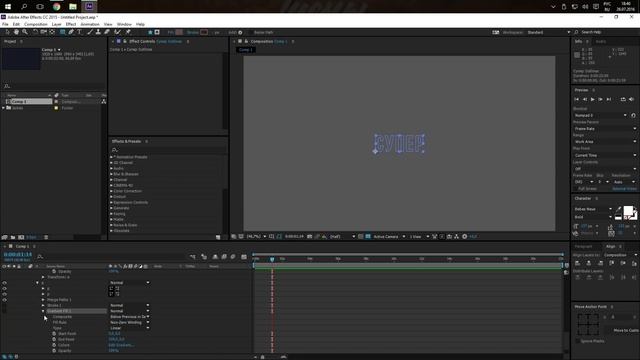The width and height of the screenshot is (640, 360).
Task: Toggle loop option in Preview panel
Action: (623, 99)
